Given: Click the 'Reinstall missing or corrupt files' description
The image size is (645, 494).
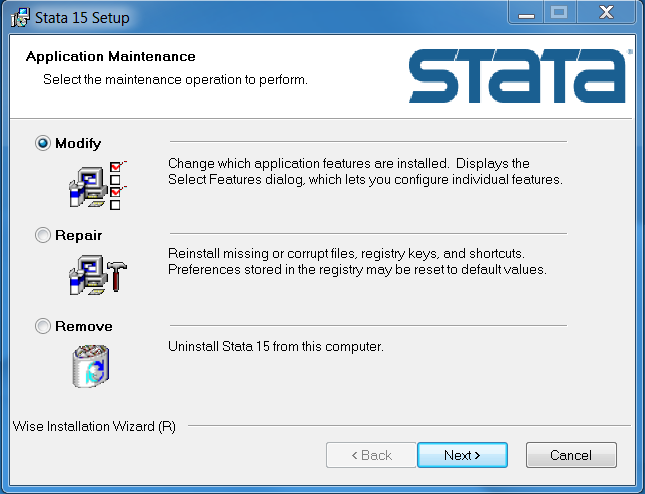Looking at the screenshot, I should 357,262.
